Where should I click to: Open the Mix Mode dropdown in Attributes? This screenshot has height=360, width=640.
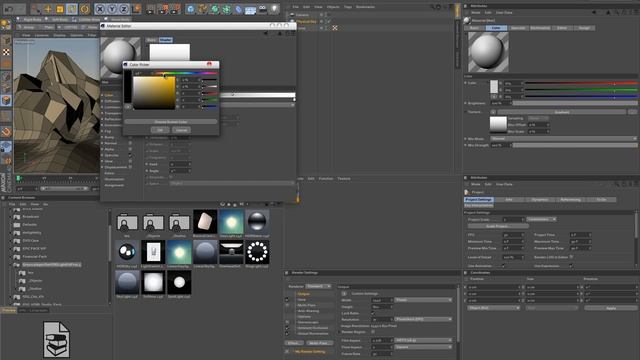tap(563, 139)
